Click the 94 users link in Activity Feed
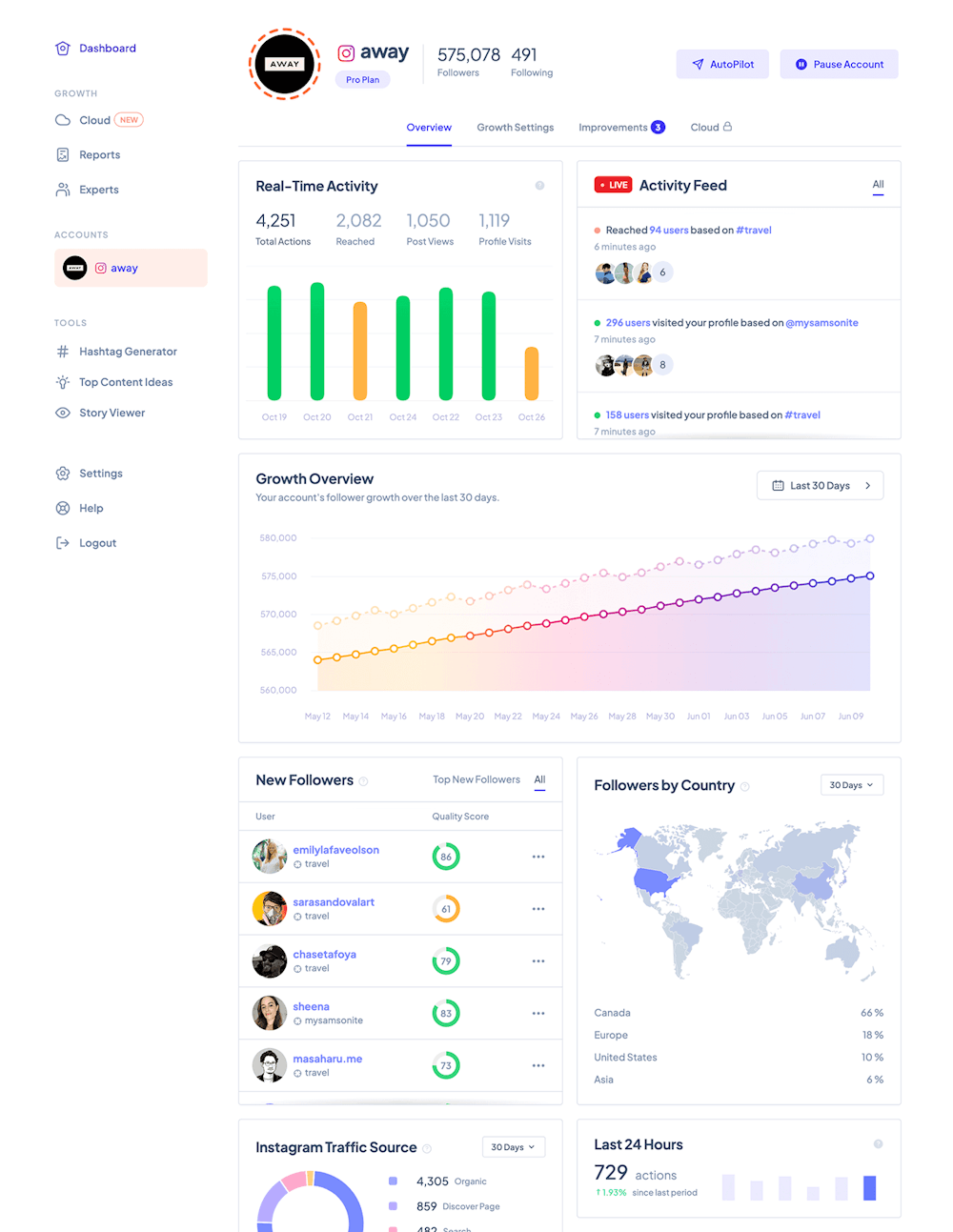The height and width of the screenshot is (1232, 953). tap(670, 230)
